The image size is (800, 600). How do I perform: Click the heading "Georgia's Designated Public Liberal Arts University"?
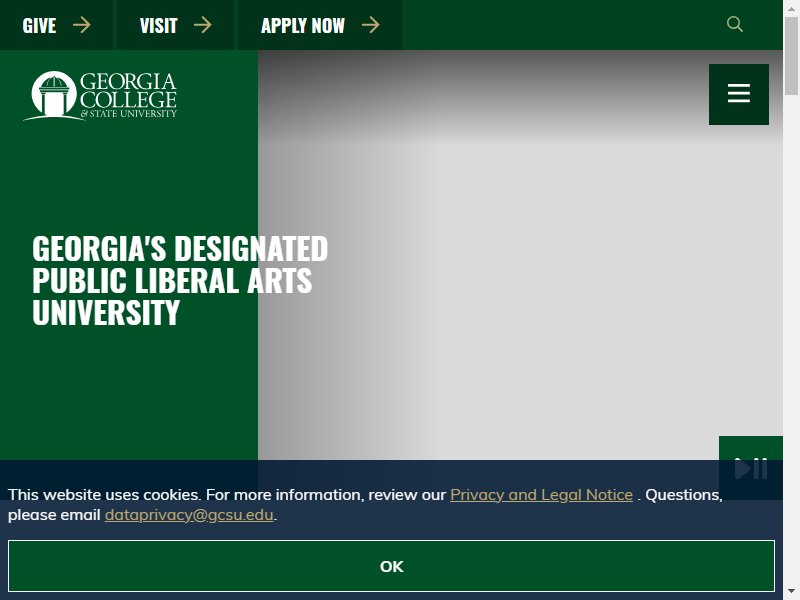pos(180,280)
